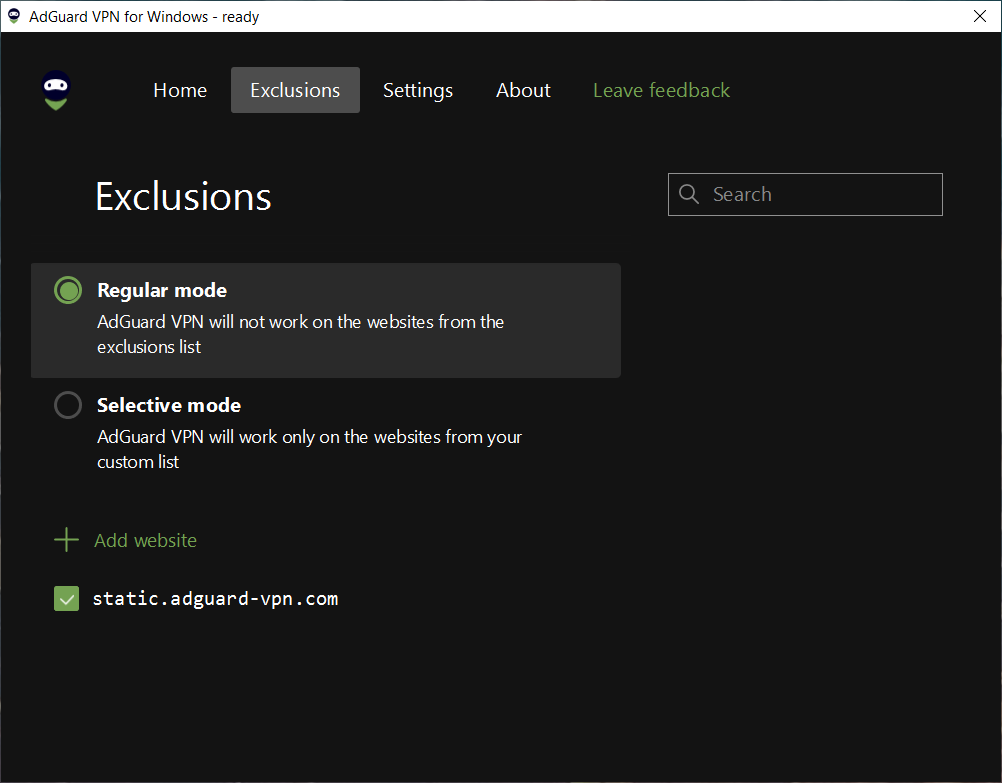Image resolution: width=1002 pixels, height=783 pixels.
Task: Click the AdGuard ninja logo in header
Action: [56, 91]
